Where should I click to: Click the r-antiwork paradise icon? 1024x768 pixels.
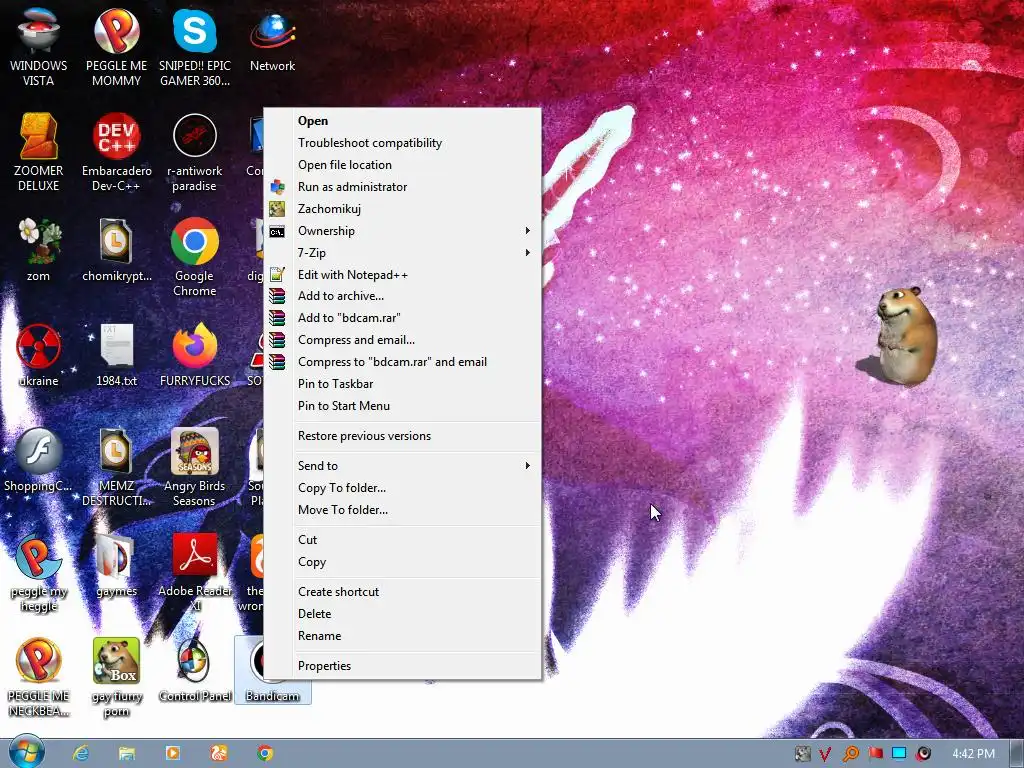tap(195, 152)
